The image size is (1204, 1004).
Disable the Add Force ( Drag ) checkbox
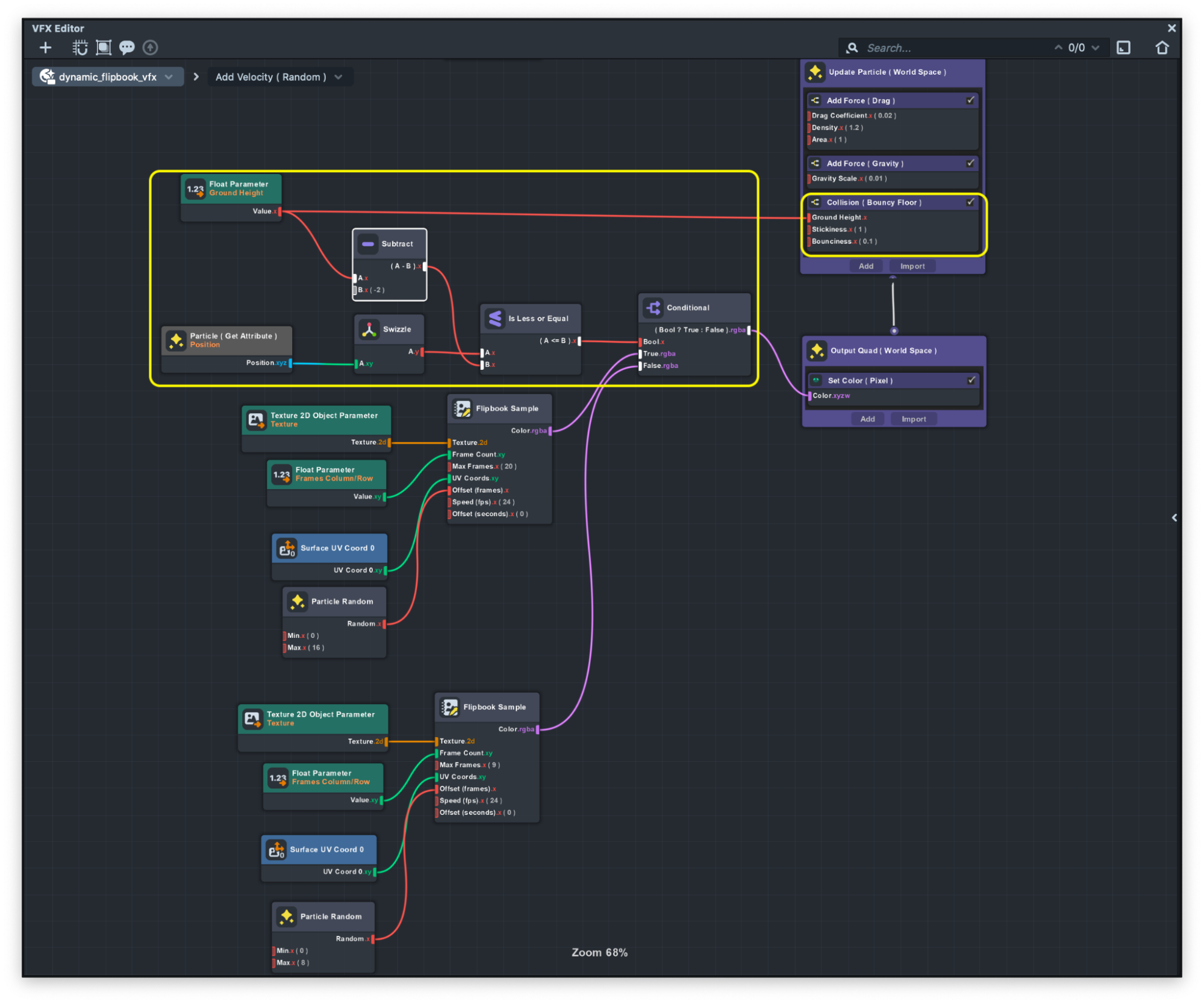[970, 101]
